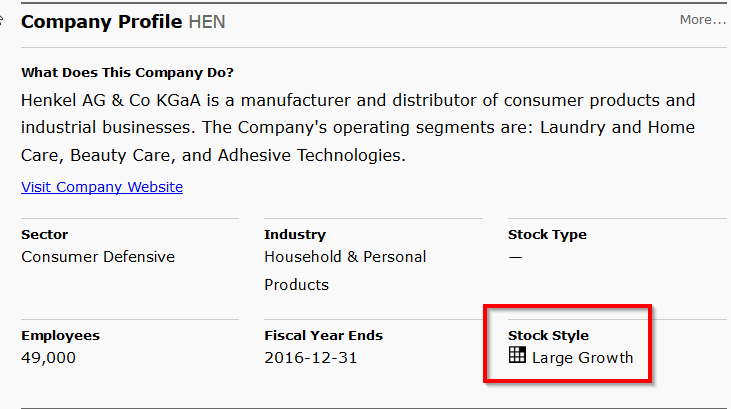The width and height of the screenshot is (731, 409).
Task: Select the 2016-12-31 fiscal year date
Action: click(x=310, y=358)
